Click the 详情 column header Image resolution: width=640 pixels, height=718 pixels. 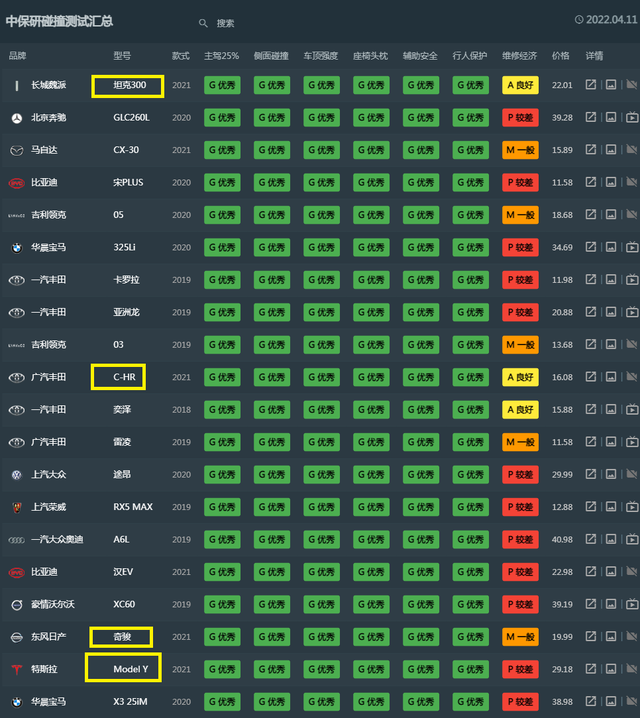[x=594, y=56]
